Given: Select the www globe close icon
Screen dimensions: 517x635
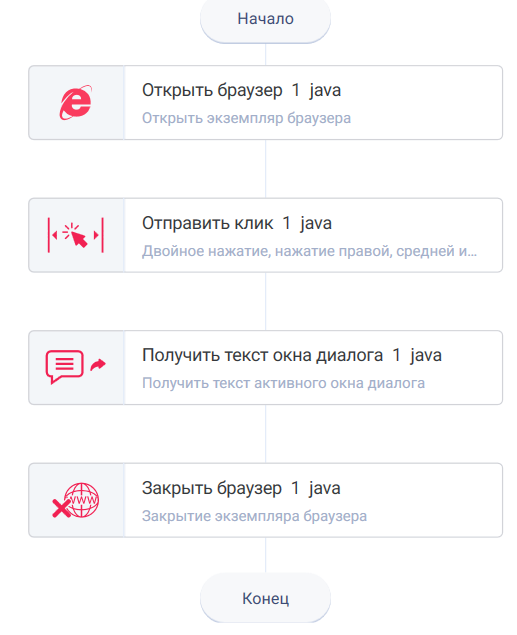Looking at the screenshot, I should tap(76, 500).
